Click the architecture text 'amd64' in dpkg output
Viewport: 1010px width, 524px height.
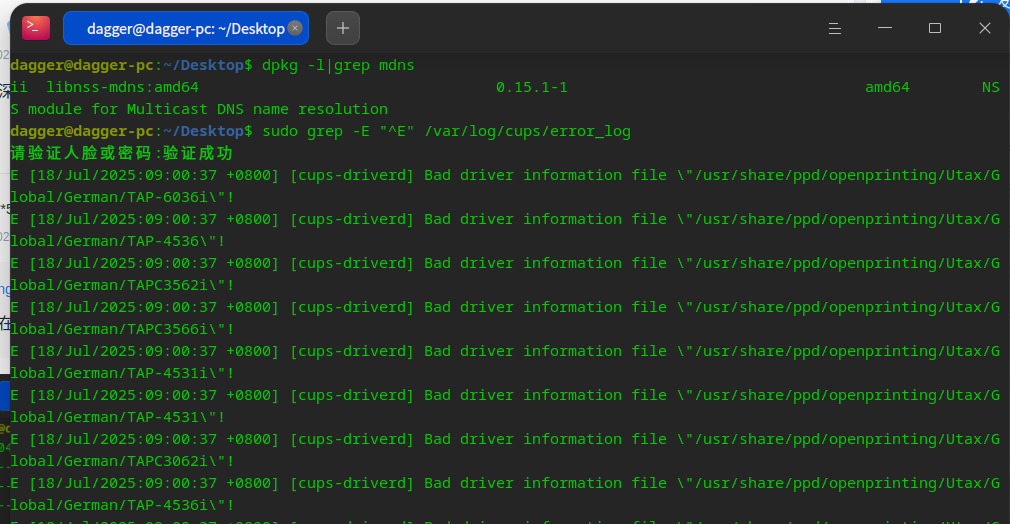click(887, 87)
